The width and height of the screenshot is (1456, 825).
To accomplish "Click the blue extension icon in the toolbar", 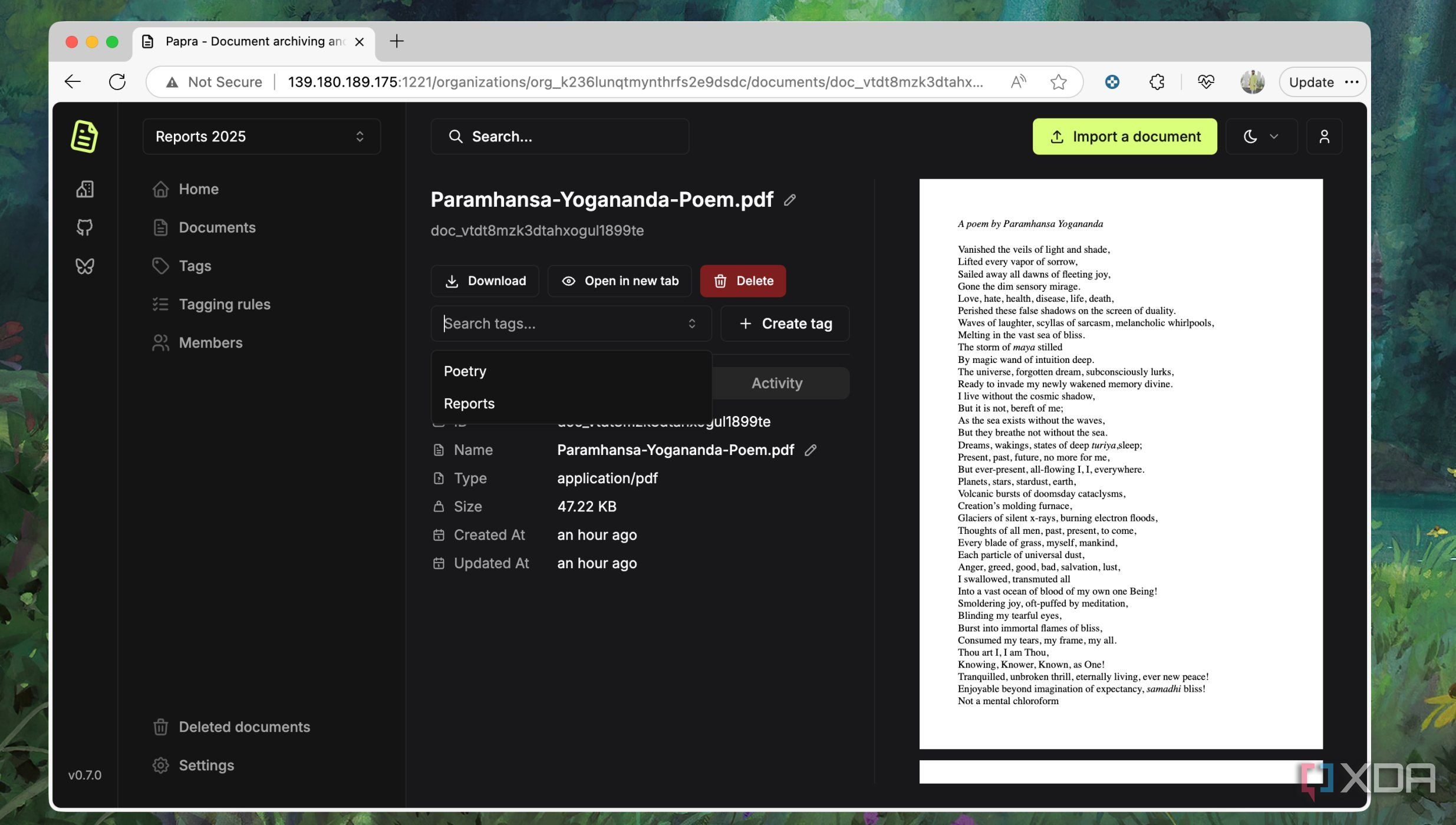I will pyautogui.click(x=1112, y=82).
